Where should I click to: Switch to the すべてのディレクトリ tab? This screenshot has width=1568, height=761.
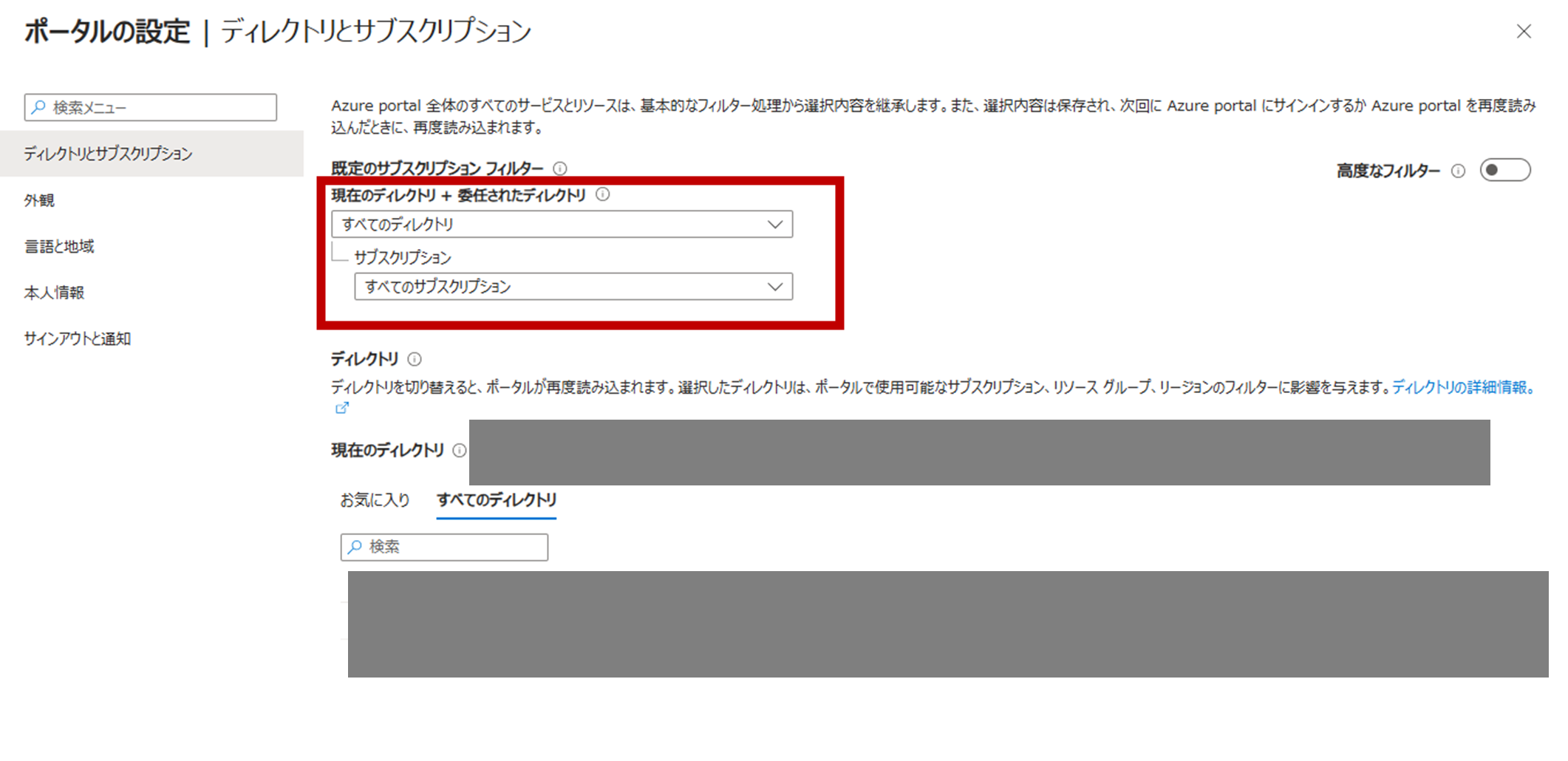pos(497,500)
